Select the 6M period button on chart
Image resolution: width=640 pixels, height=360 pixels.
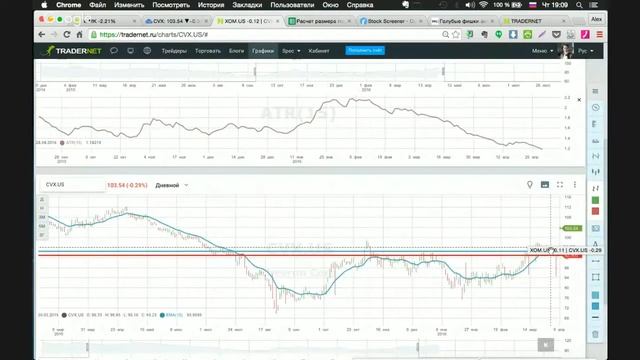pos(42,226)
